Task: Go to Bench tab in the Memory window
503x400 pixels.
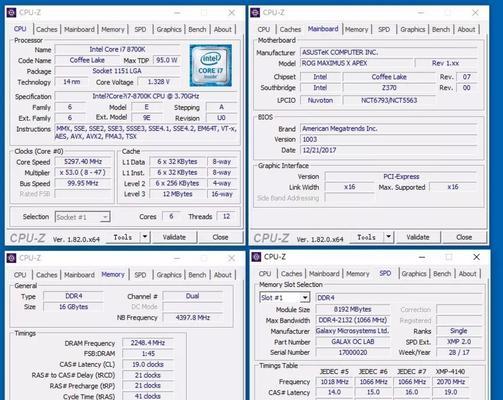Action: [197, 275]
